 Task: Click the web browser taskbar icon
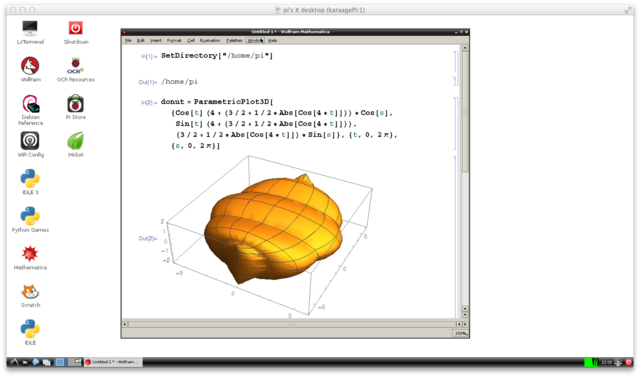pyautogui.click(x=36, y=362)
